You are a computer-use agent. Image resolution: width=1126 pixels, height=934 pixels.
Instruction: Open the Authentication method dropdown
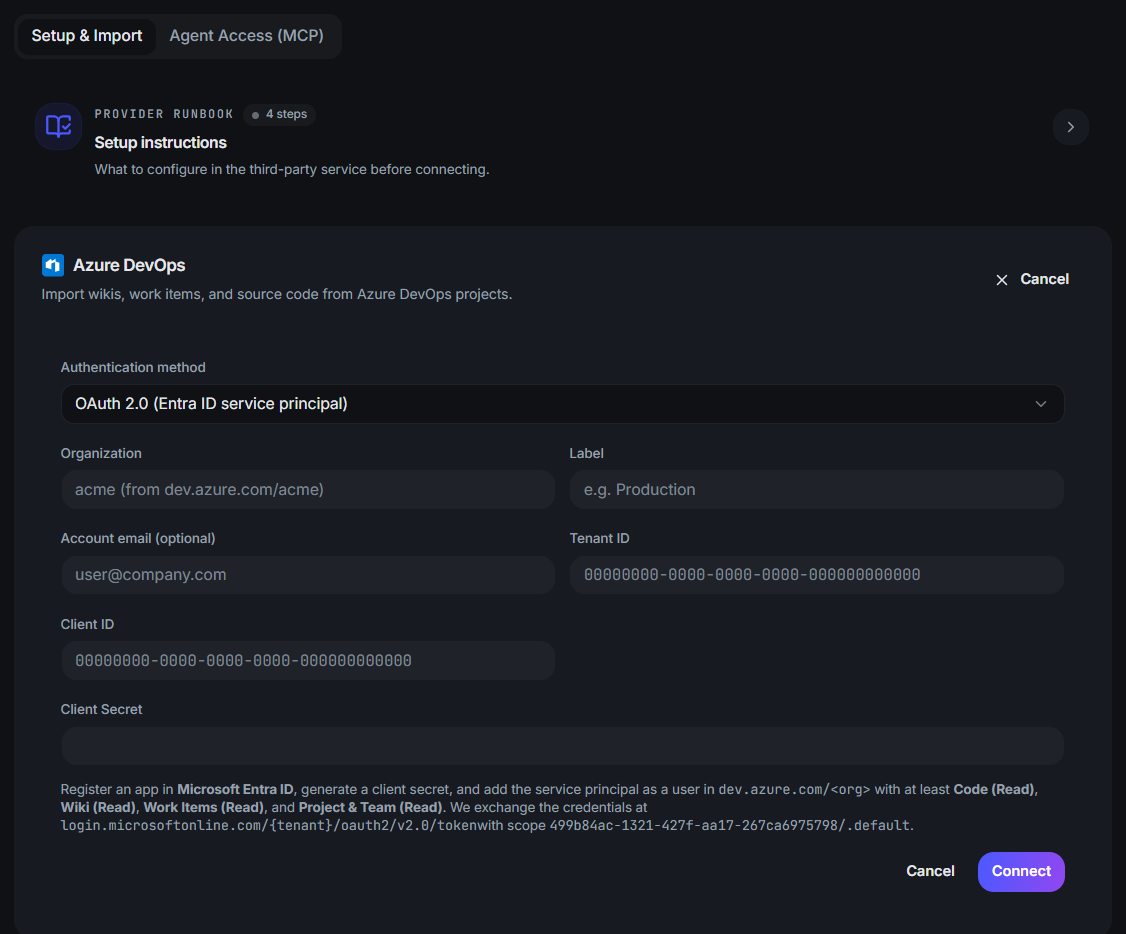coord(562,403)
